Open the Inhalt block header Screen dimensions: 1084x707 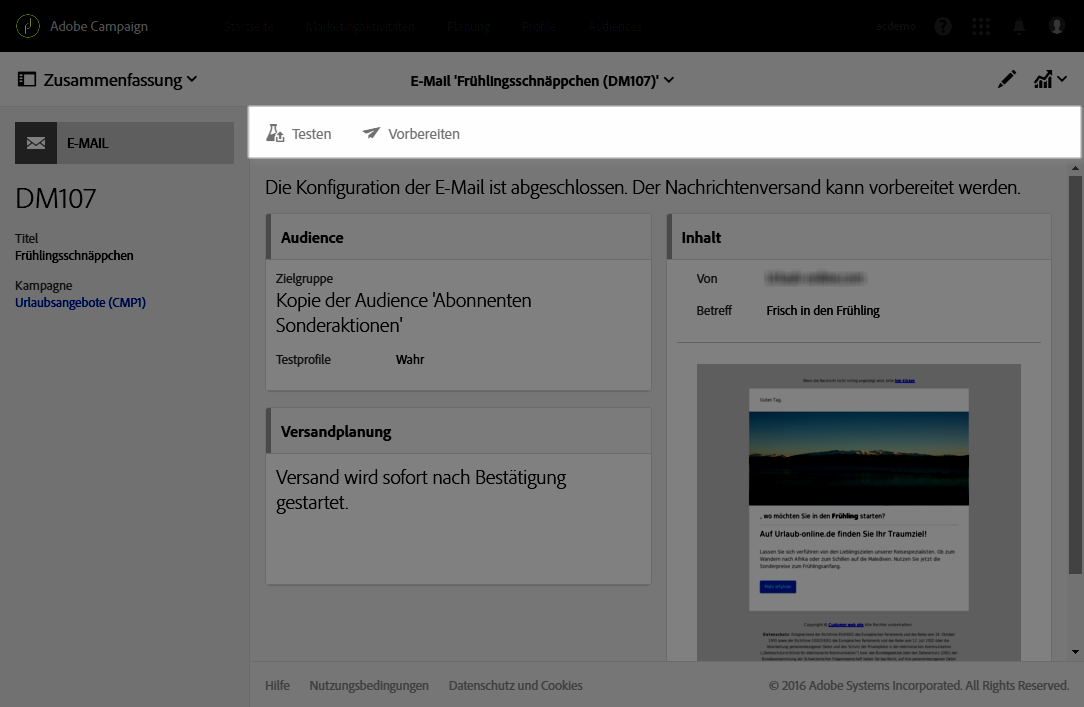[859, 237]
